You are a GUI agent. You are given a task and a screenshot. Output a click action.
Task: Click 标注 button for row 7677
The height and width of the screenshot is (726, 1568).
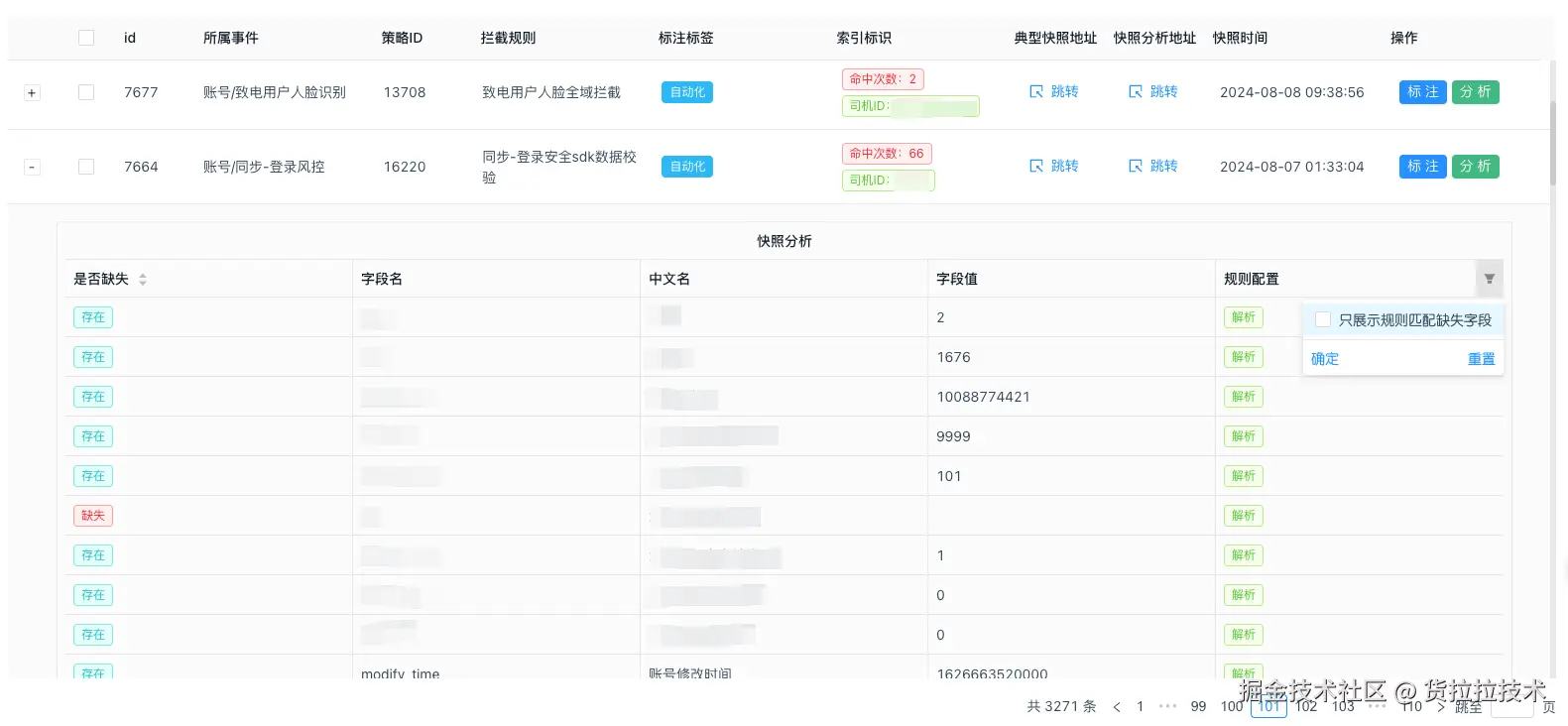[x=1423, y=92]
